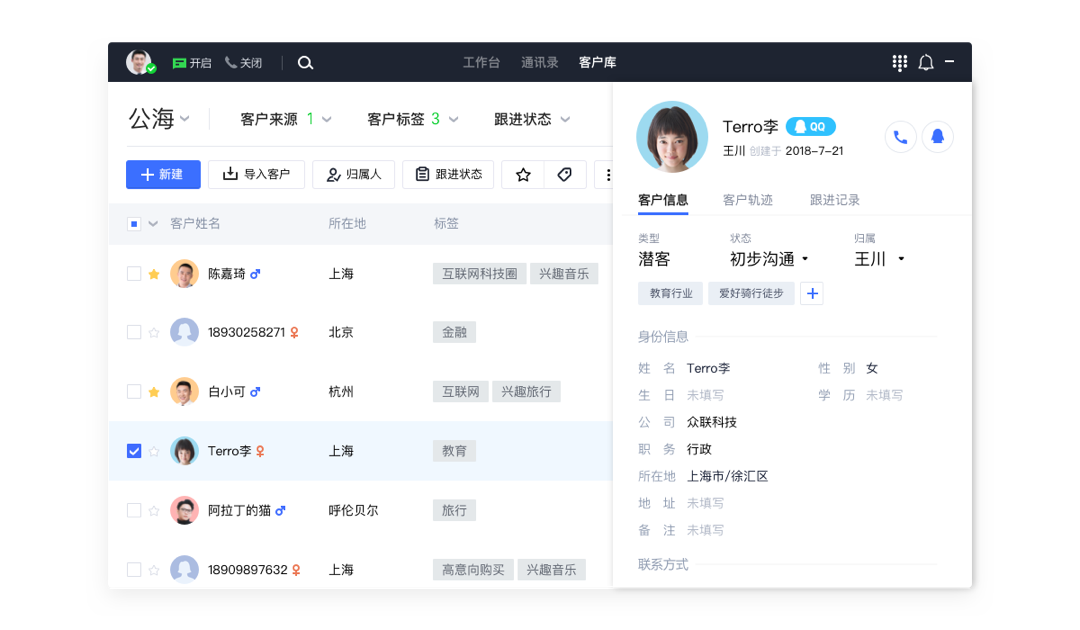The width and height of the screenshot is (1080, 630).
Task: Click the 导入客户 button
Action: pos(256,175)
